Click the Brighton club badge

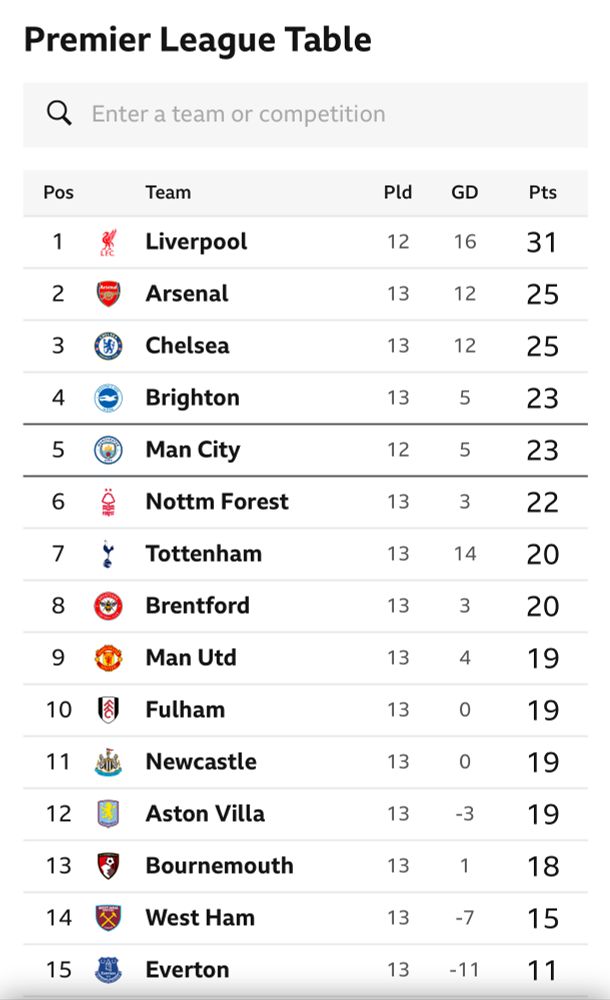[108, 398]
